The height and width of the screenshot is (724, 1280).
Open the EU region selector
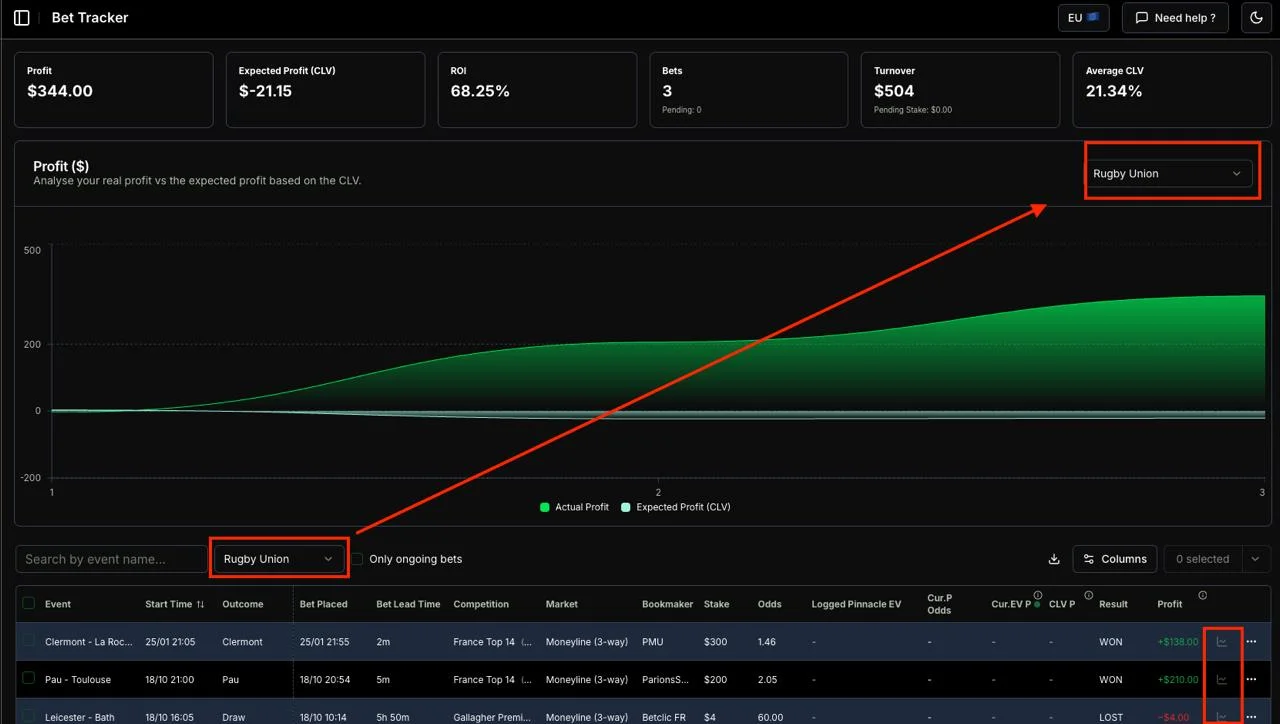click(x=1083, y=18)
